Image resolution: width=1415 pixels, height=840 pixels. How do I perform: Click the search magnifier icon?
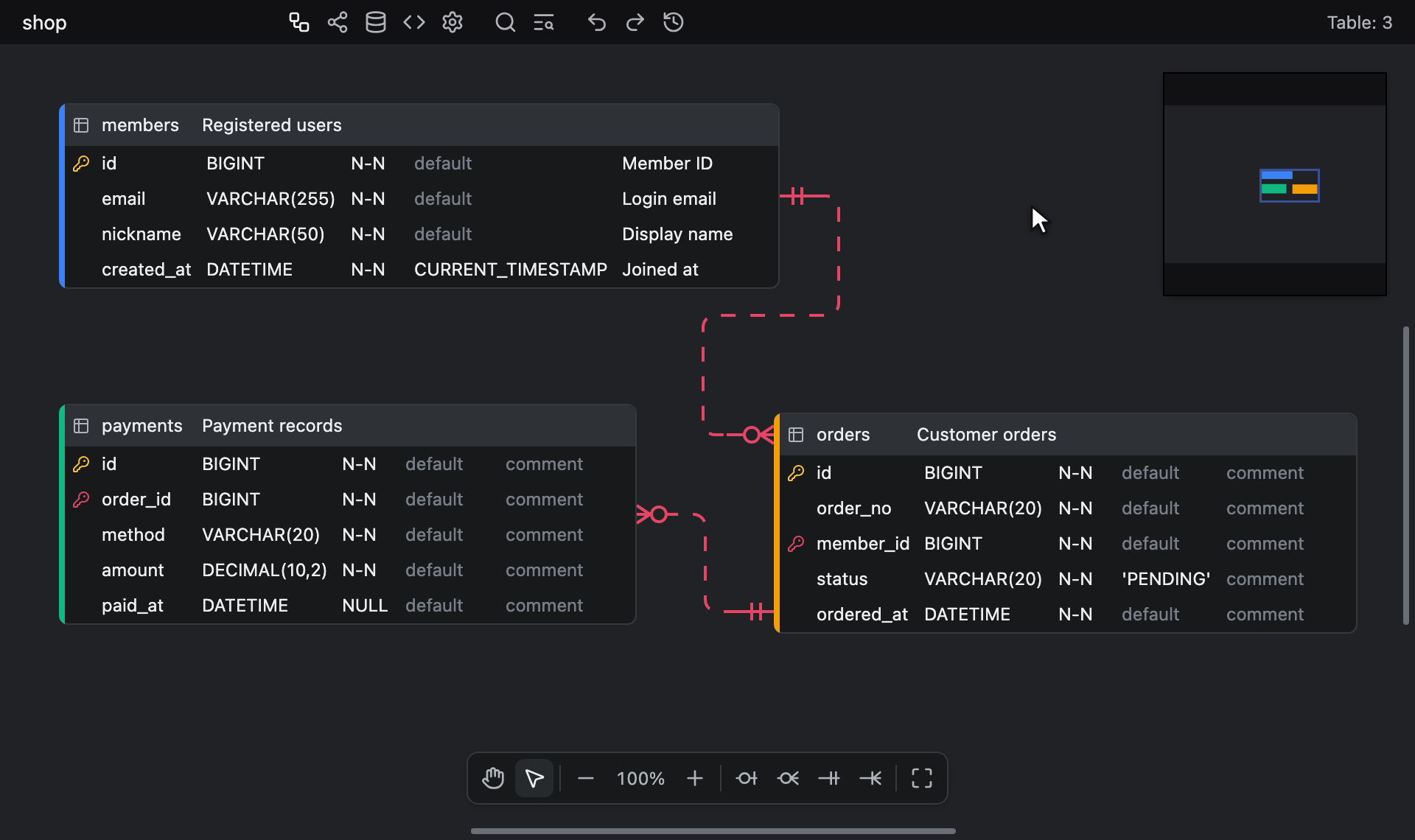click(506, 22)
